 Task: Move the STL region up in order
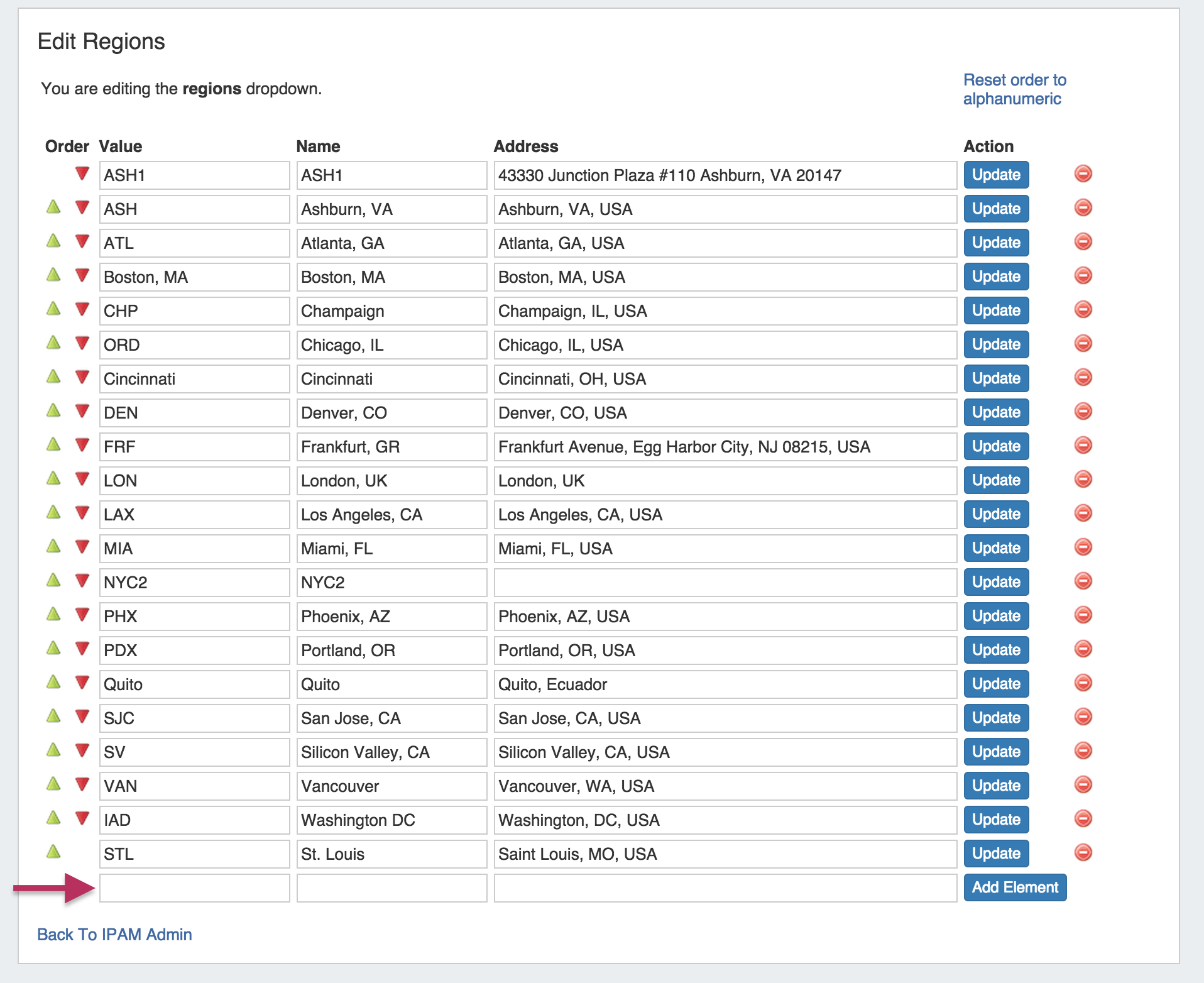pos(53,852)
